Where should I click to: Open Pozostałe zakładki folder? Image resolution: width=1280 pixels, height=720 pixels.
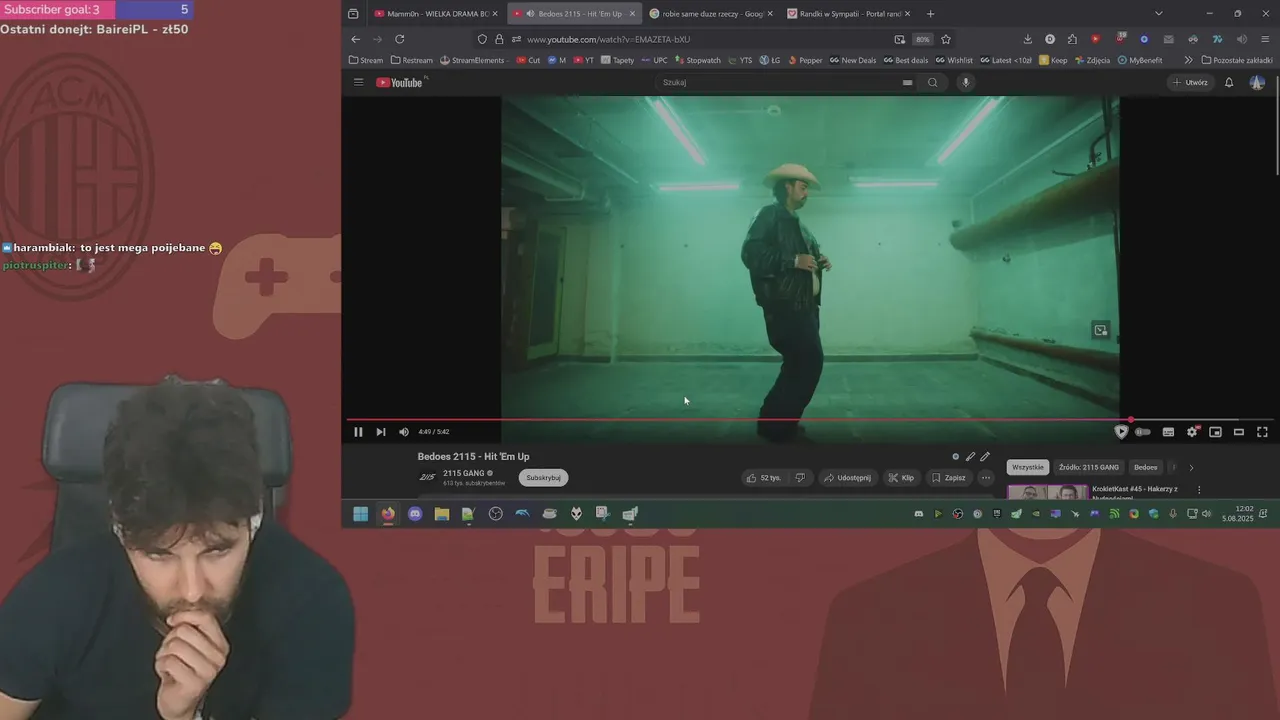(x=1237, y=60)
